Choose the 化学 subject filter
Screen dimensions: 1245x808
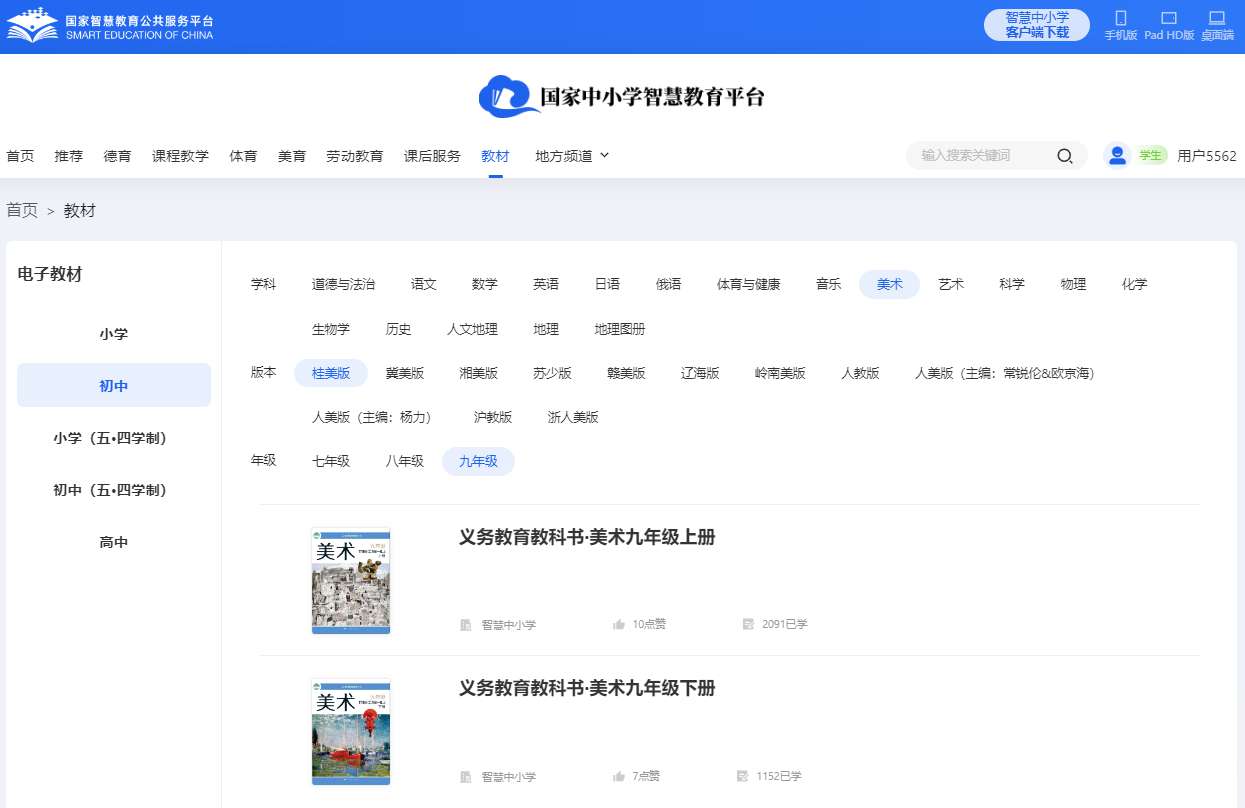[1135, 284]
